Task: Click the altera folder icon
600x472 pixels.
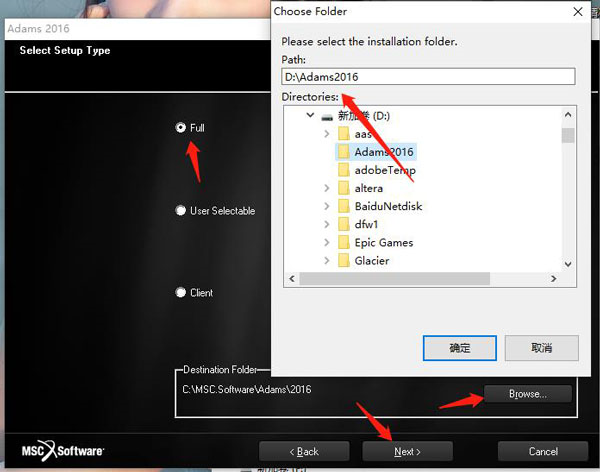Action: click(344, 188)
